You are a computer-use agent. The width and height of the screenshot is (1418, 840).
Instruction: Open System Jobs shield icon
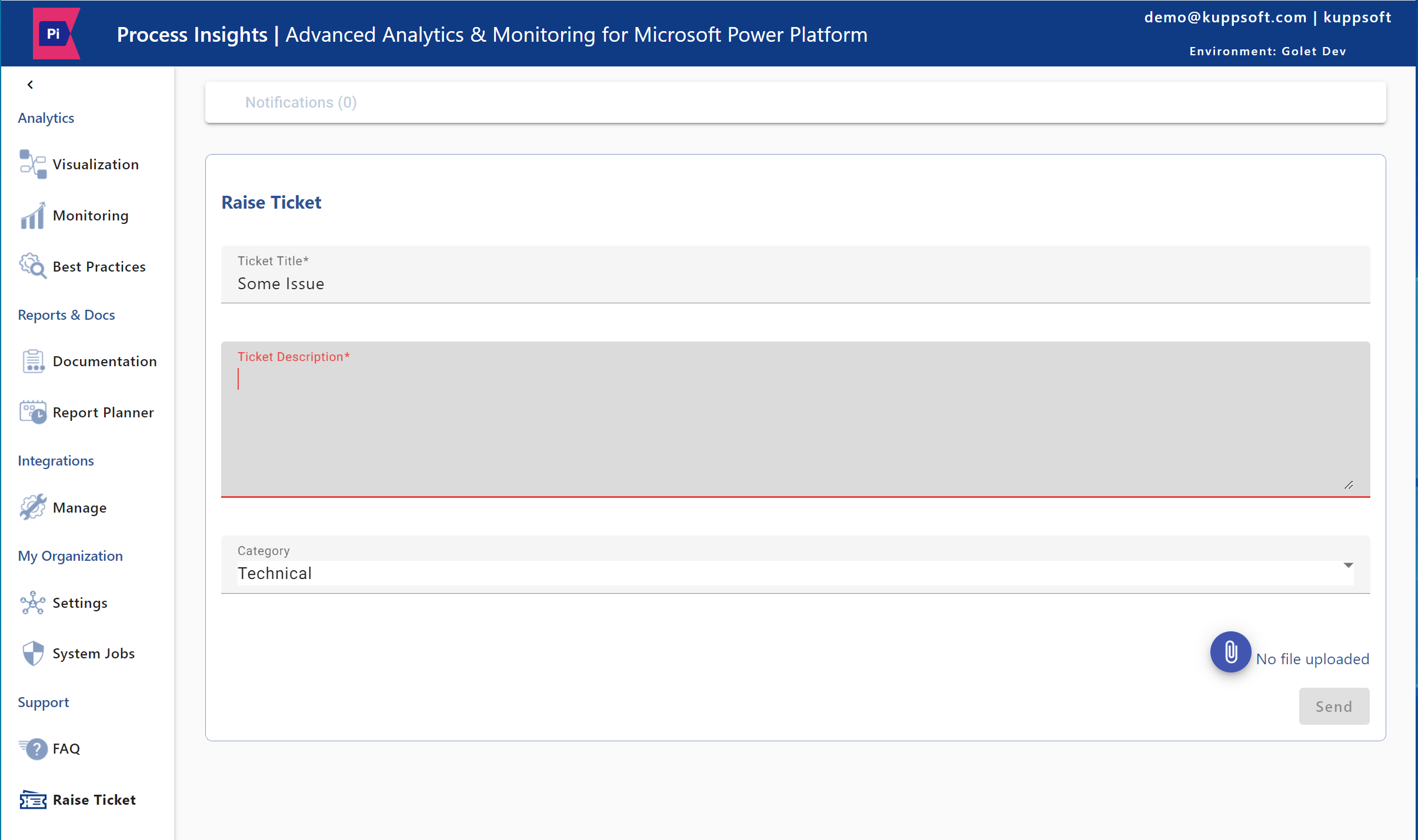33,653
